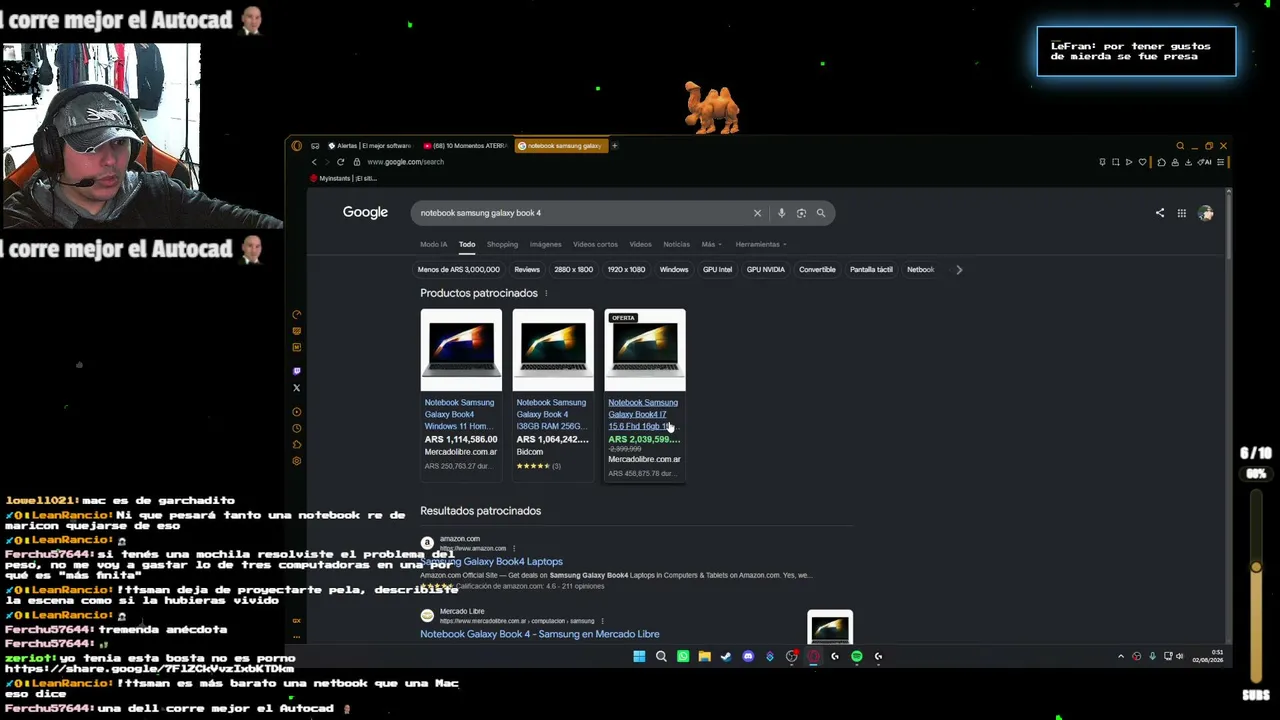This screenshot has height=720, width=1280.
Task: Open the GX Control speedometer icon in the sidebar
Action: point(297,315)
